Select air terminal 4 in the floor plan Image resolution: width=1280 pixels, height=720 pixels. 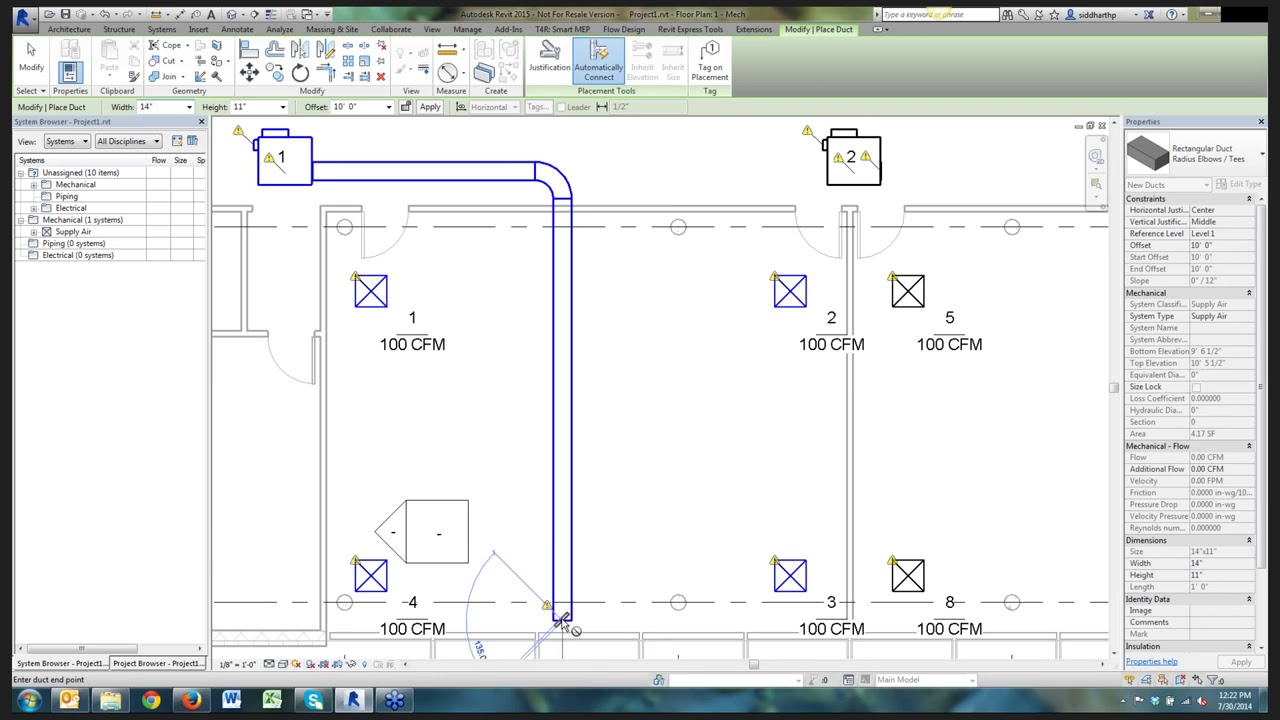371,576
